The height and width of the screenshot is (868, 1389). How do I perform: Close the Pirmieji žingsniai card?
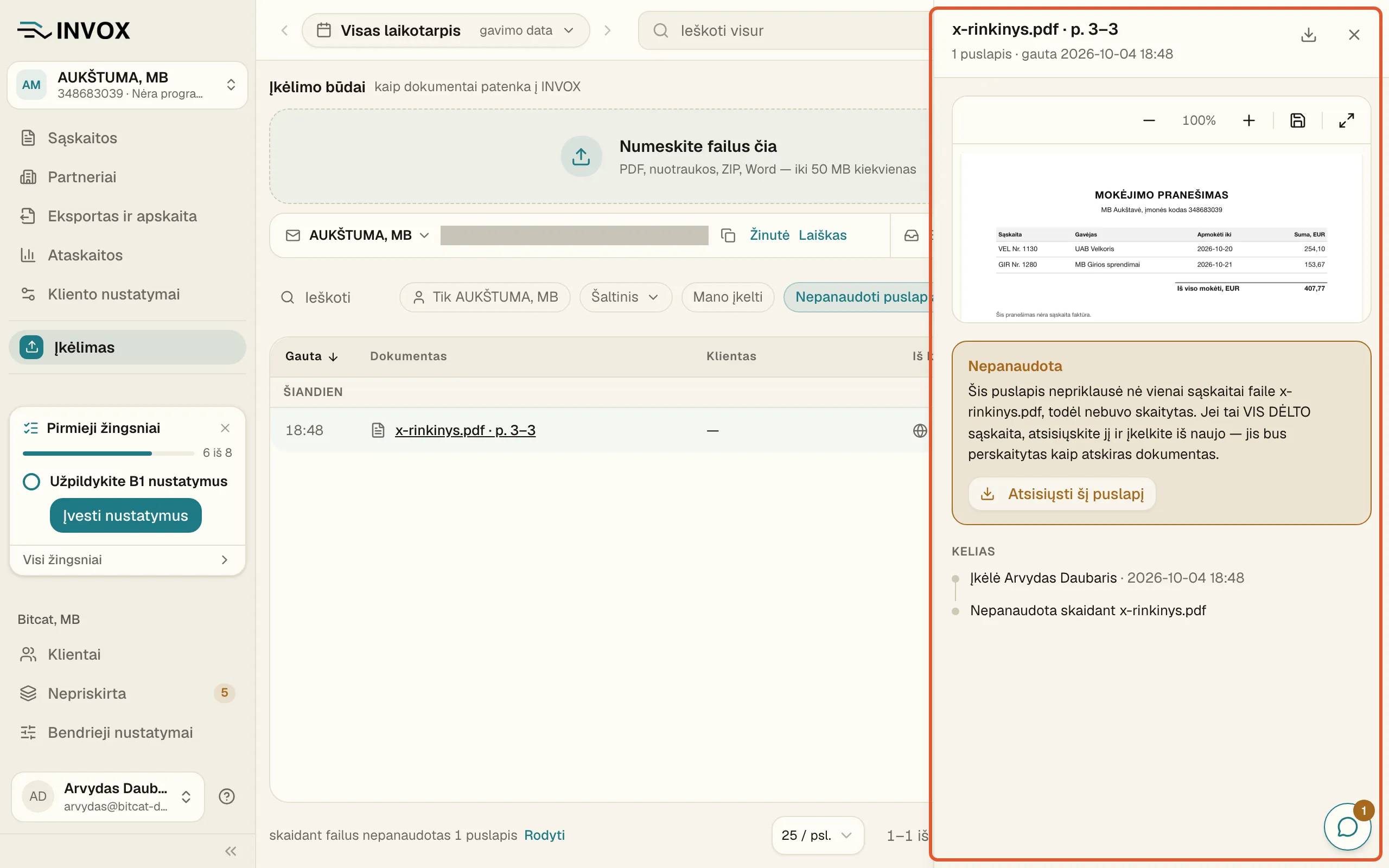[x=225, y=428]
